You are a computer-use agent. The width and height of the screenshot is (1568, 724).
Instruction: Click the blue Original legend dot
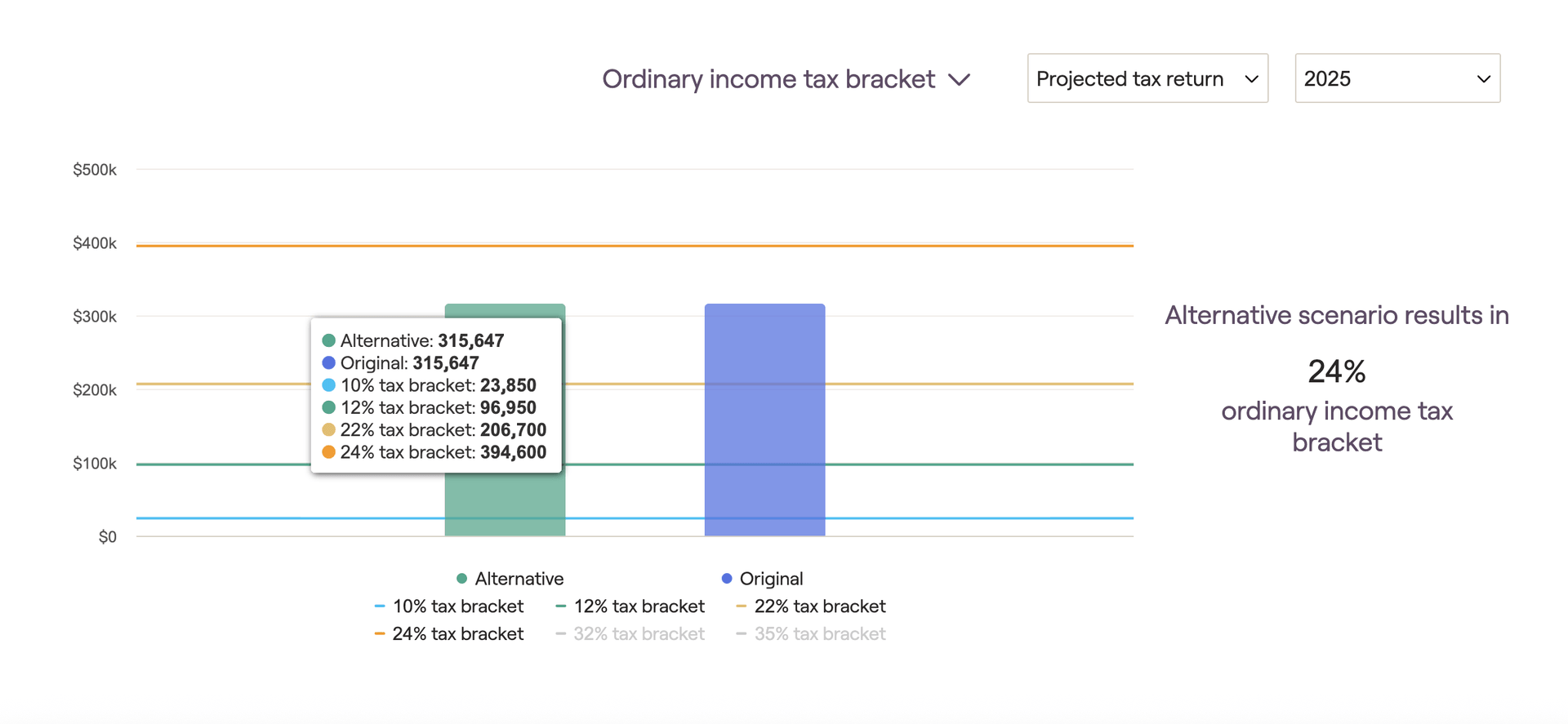point(727,579)
